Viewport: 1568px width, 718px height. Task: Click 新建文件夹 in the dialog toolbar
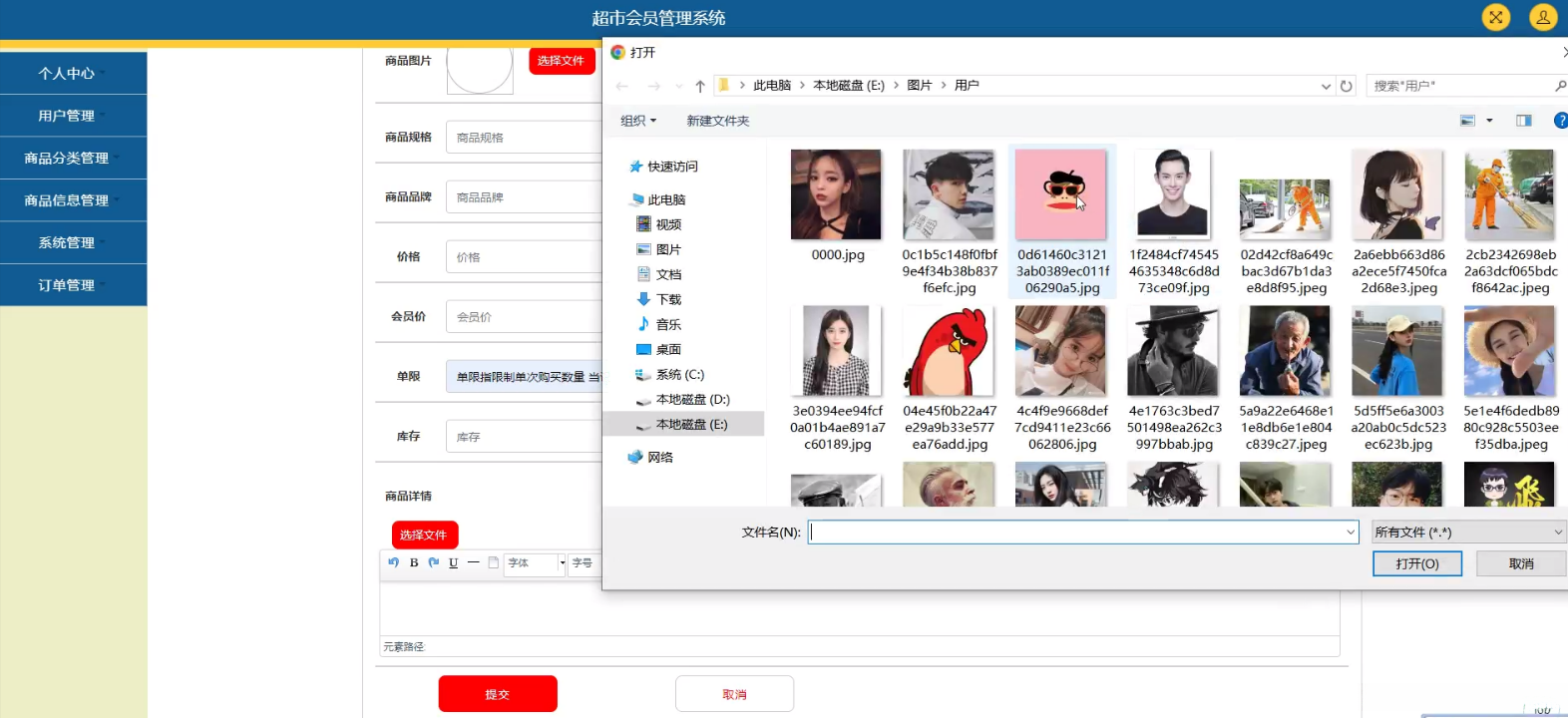(x=718, y=121)
